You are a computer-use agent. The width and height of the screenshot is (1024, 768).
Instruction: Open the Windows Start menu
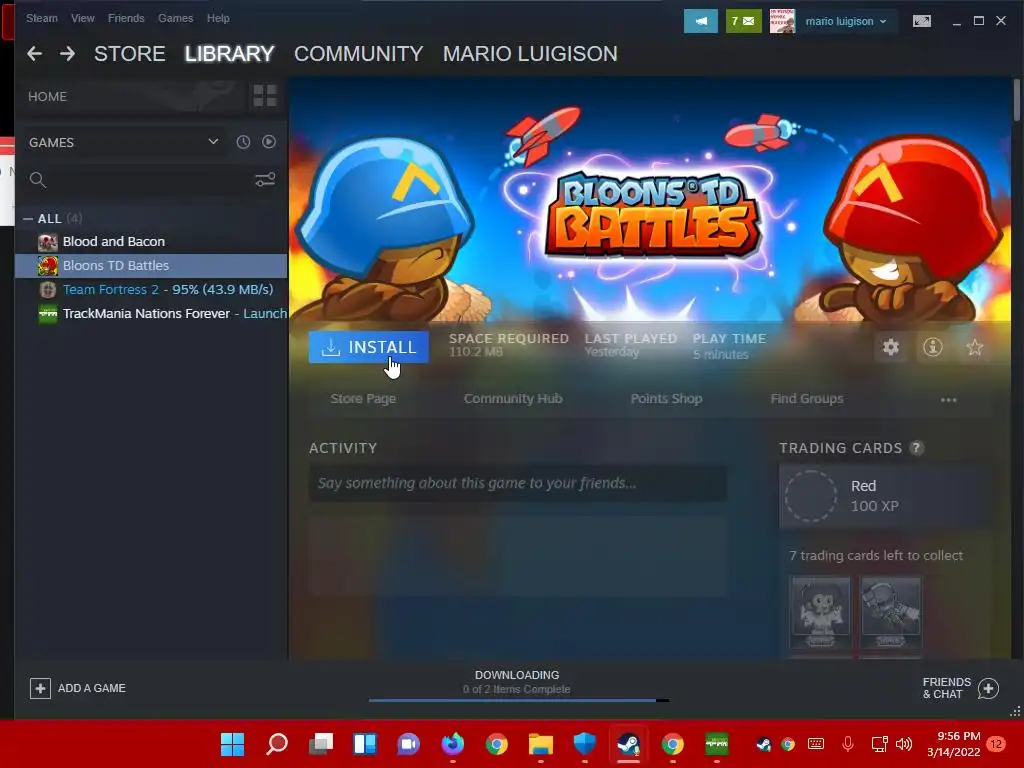tap(232, 744)
